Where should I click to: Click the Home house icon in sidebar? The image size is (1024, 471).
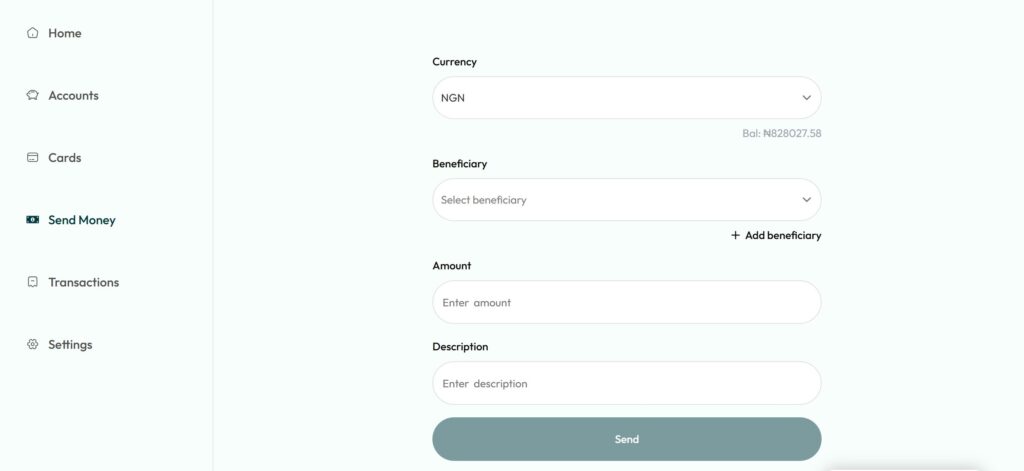[x=33, y=33]
